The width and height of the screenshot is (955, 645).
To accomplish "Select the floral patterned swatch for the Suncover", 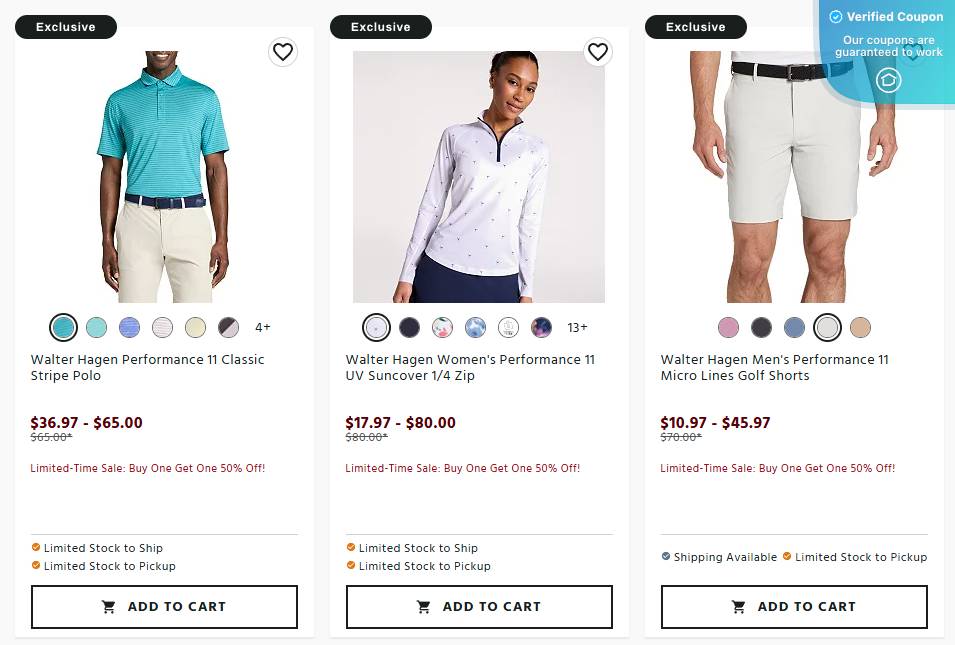I will click(443, 327).
